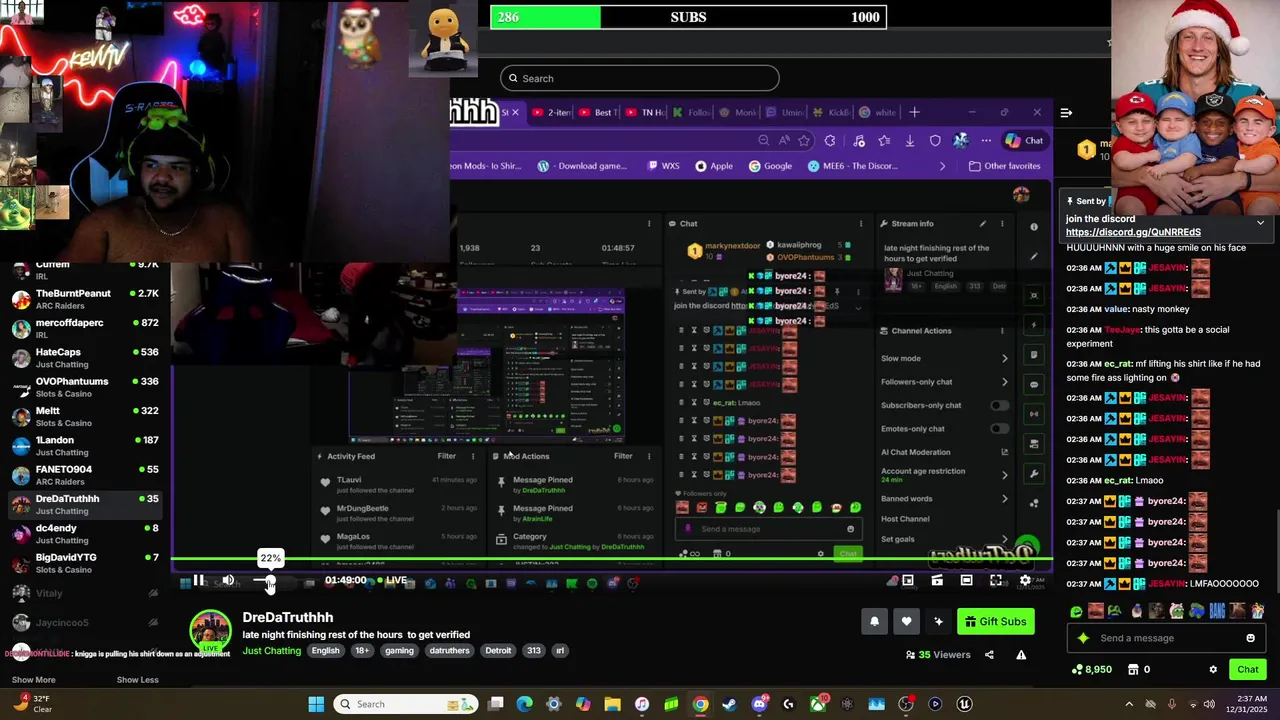The width and height of the screenshot is (1280, 720).
Task: Click the 286 of 1000 subs progress bar
Action: (x=687, y=17)
